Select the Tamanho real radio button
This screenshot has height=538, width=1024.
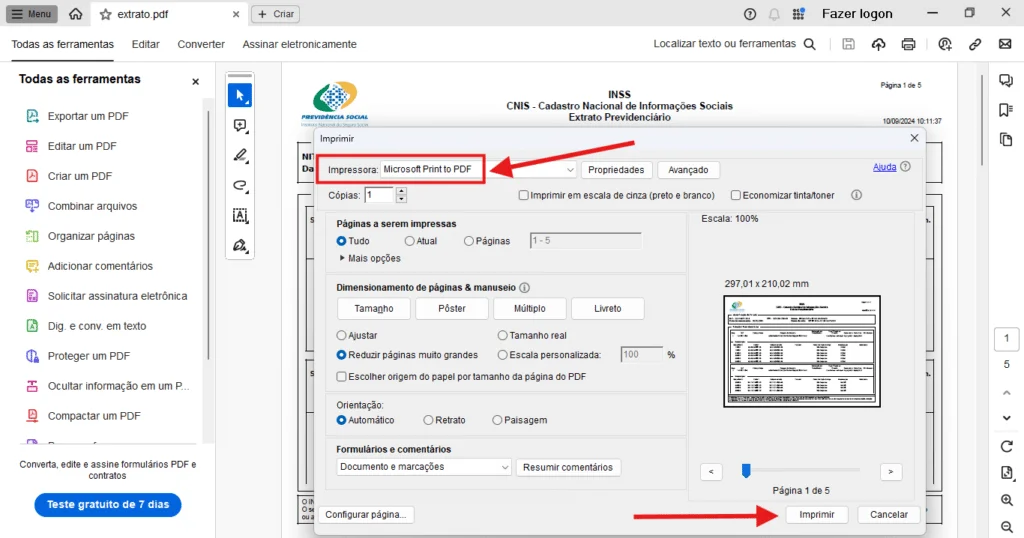point(502,336)
